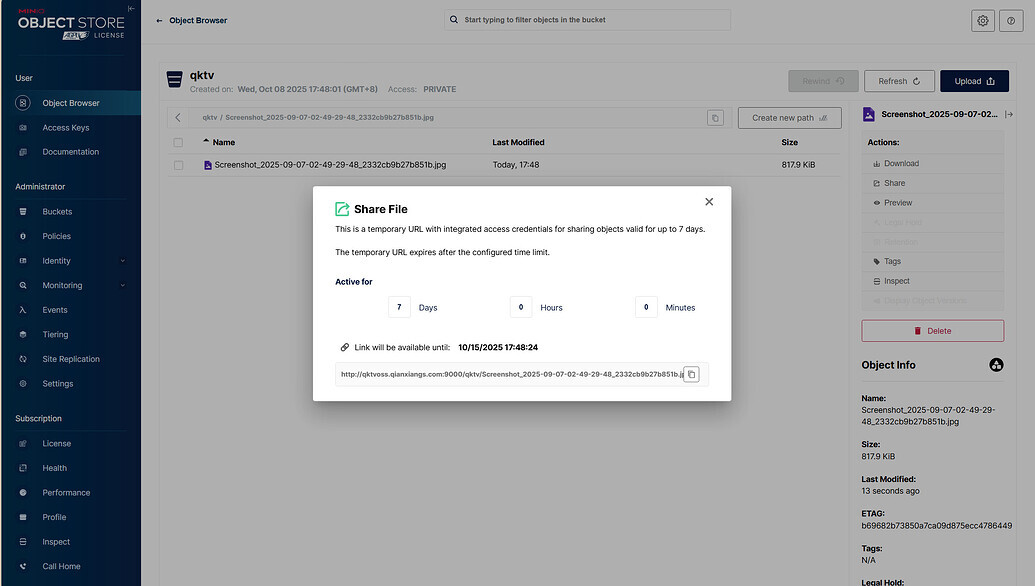Go back with the path arrow
The width and height of the screenshot is (1035, 586).
178,118
